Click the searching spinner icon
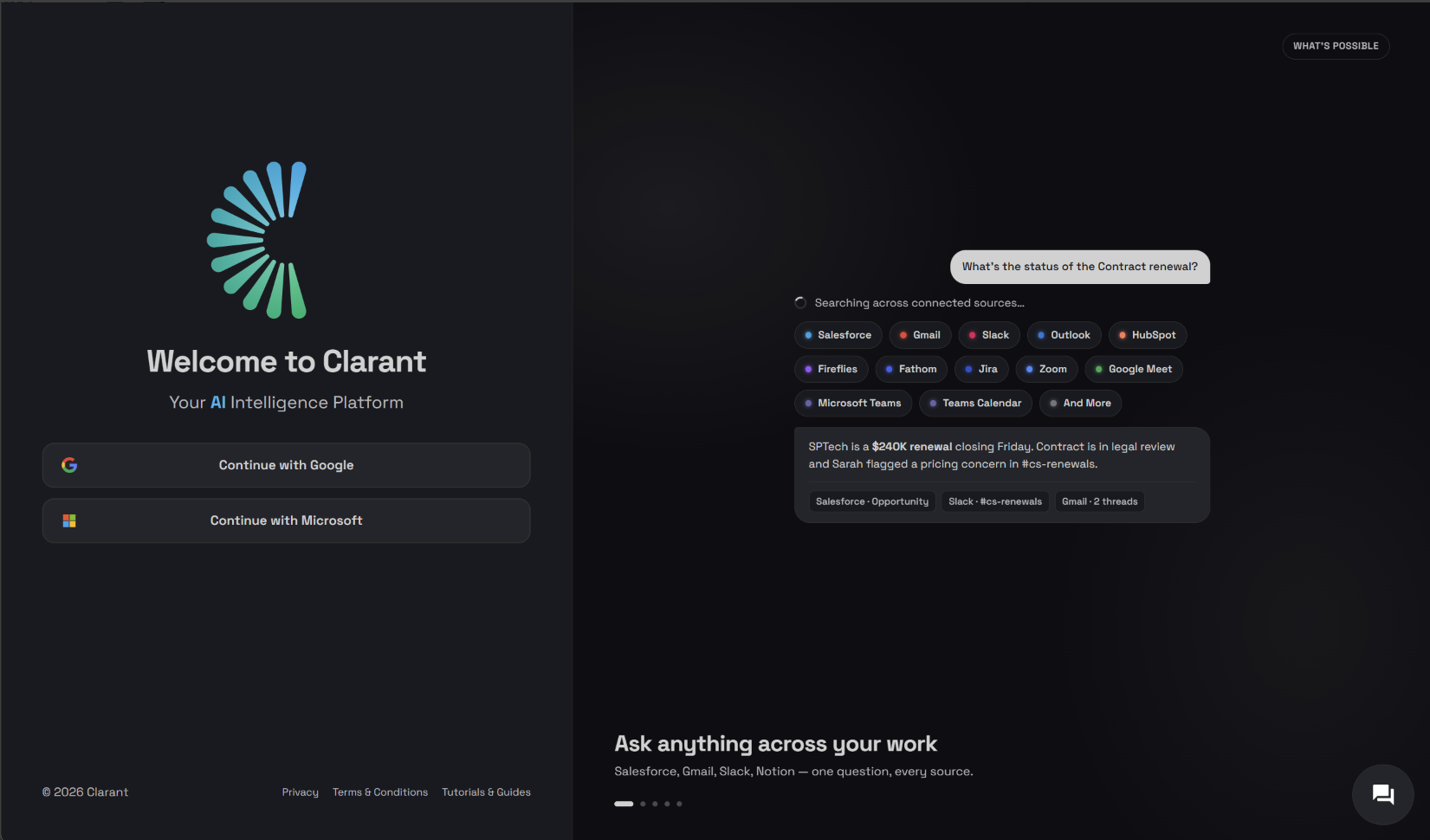This screenshot has height=840, width=1430. click(800, 302)
